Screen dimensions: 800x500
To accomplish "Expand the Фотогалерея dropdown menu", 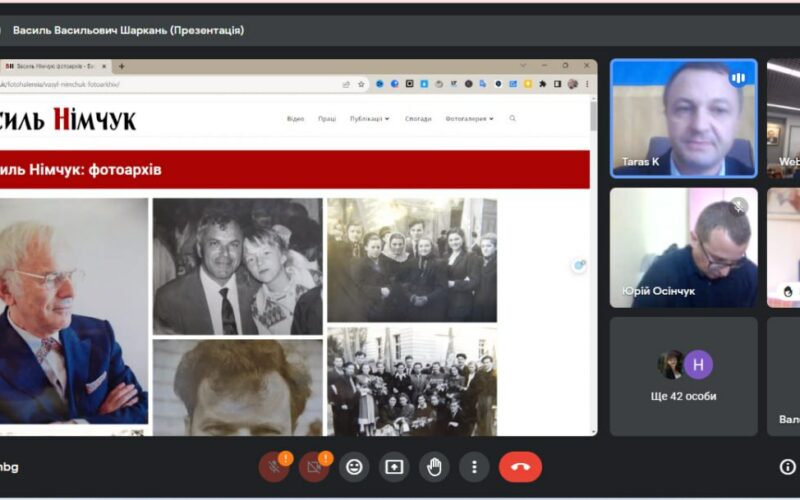I will tap(469, 119).
